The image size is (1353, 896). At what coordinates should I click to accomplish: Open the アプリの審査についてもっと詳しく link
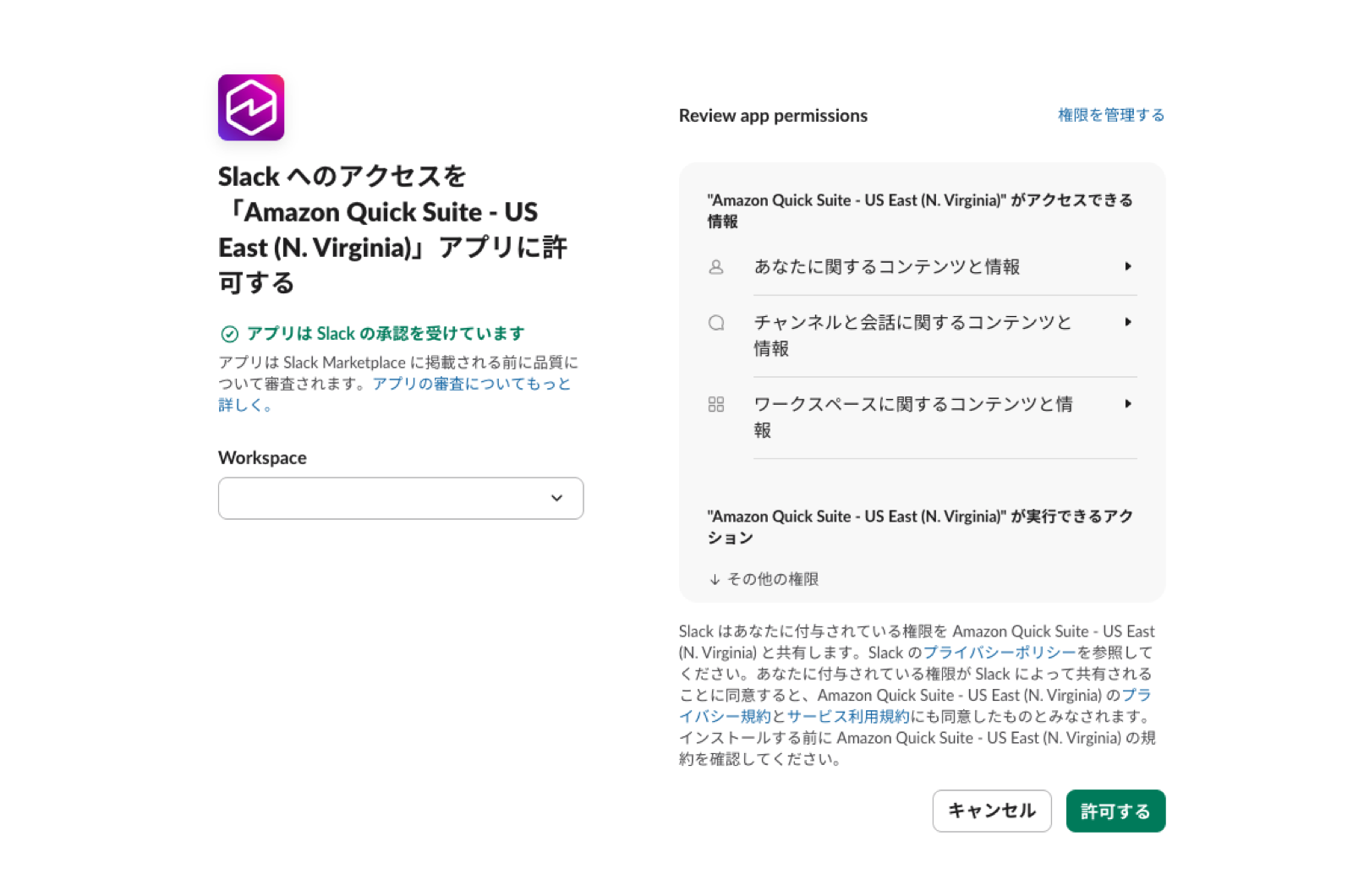point(395,394)
